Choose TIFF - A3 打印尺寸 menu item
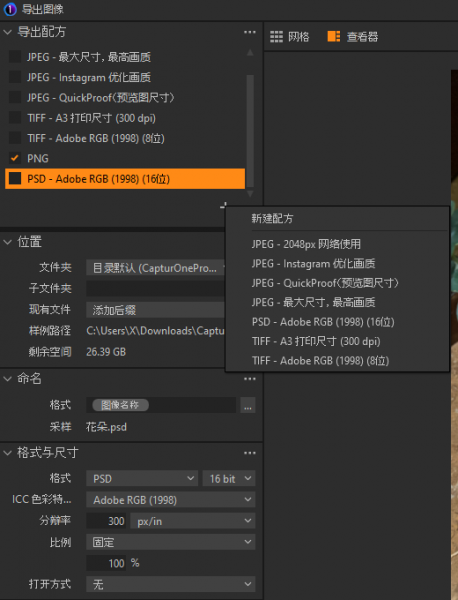458x600 pixels. pos(316,341)
